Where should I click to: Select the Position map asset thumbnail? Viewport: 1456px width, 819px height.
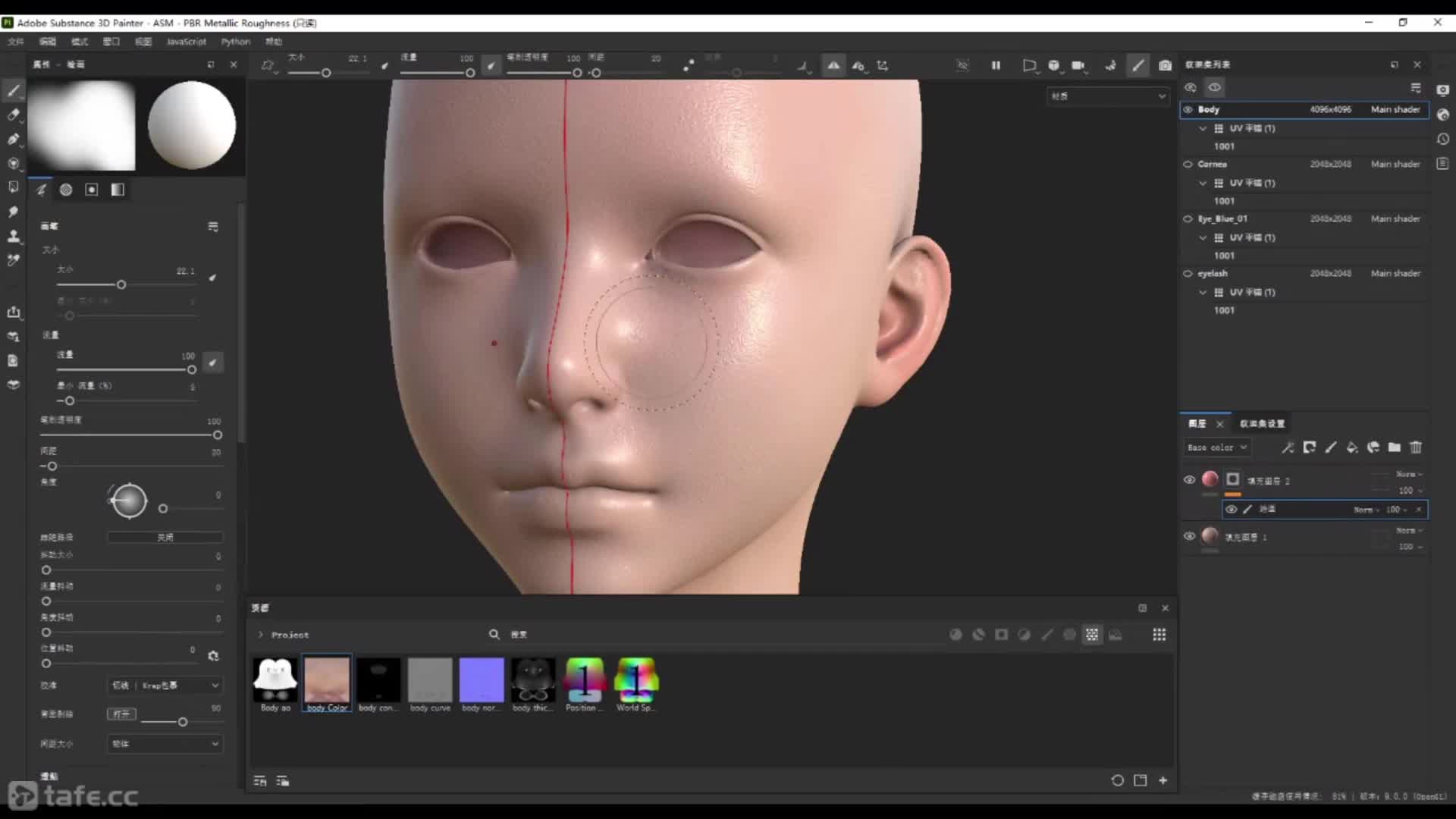coord(585,684)
